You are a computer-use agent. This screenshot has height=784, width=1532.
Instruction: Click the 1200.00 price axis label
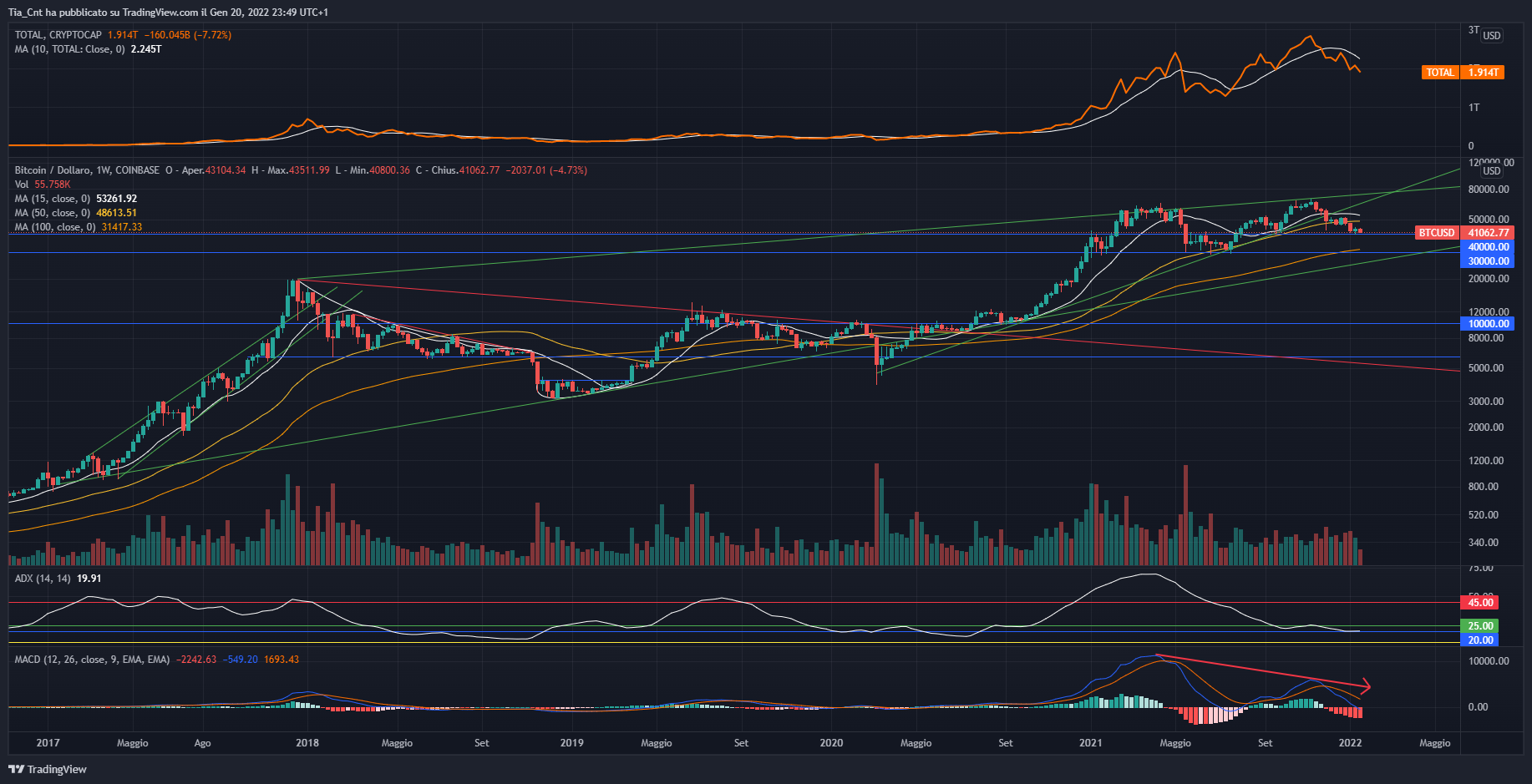pos(1486,461)
